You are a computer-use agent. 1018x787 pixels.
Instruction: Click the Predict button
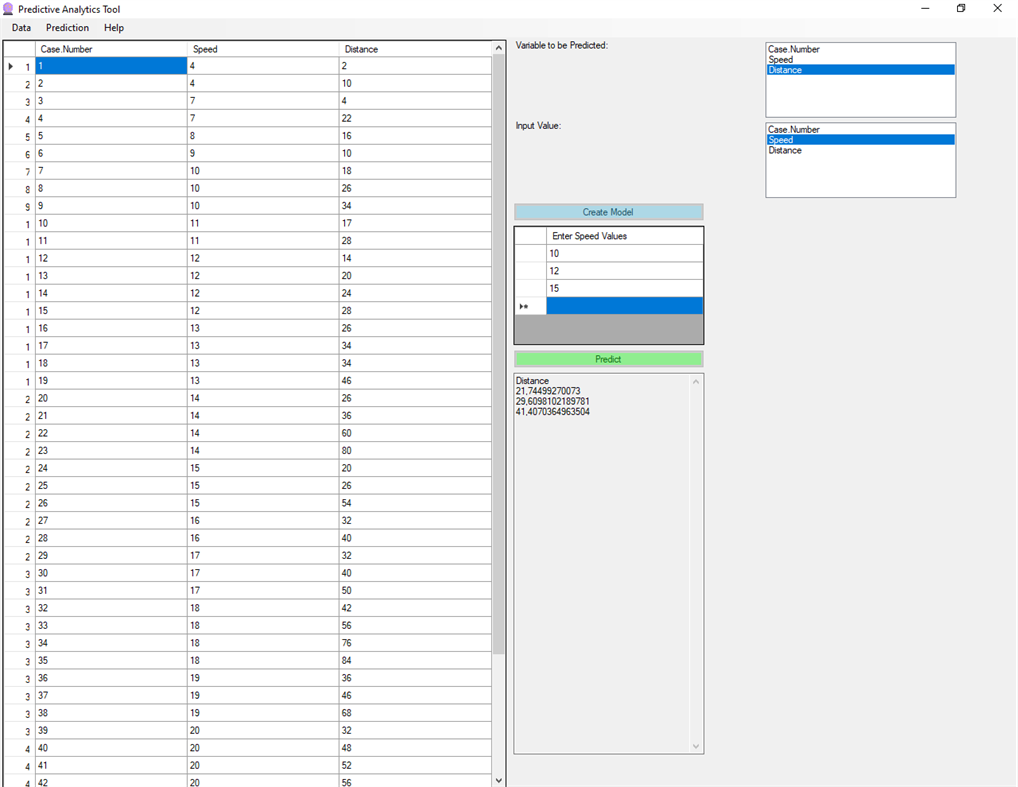pyautogui.click(x=607, y=358)
